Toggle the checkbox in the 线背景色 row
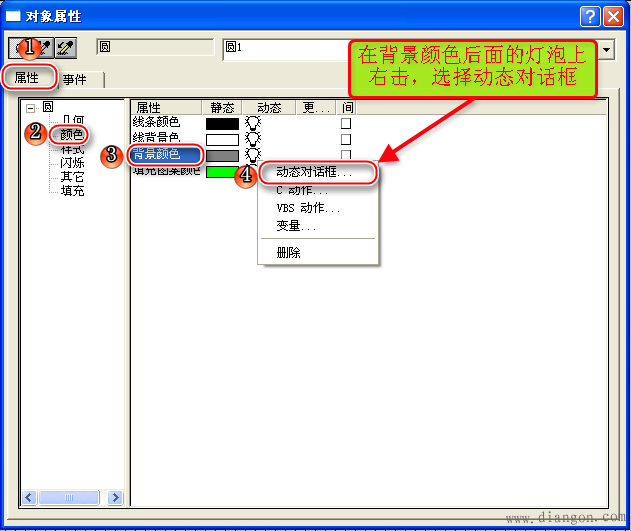 346,139
